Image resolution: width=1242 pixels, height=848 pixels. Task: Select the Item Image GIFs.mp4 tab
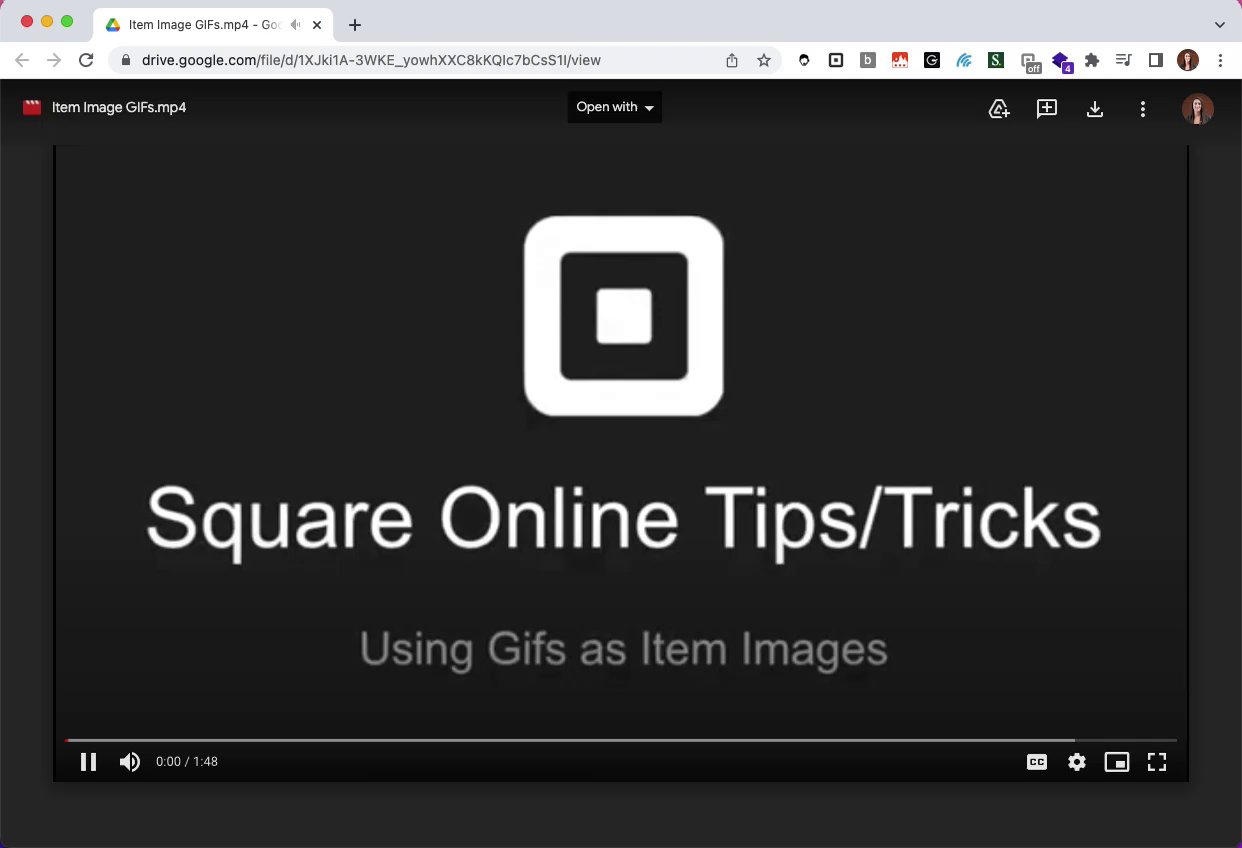coord(213,24)
